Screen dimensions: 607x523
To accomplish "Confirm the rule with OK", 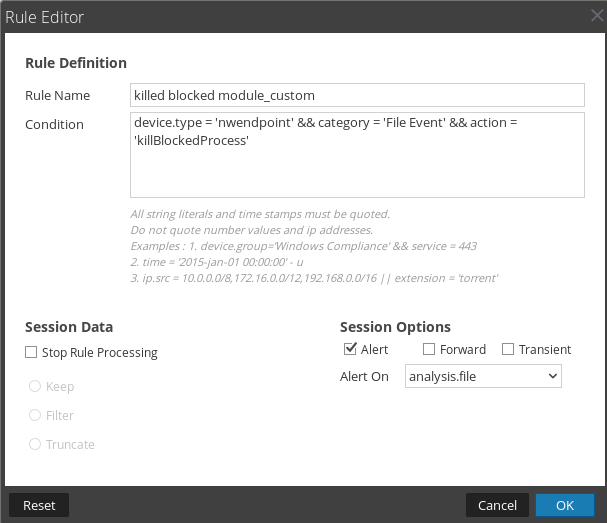I will [x=565, y=505].
